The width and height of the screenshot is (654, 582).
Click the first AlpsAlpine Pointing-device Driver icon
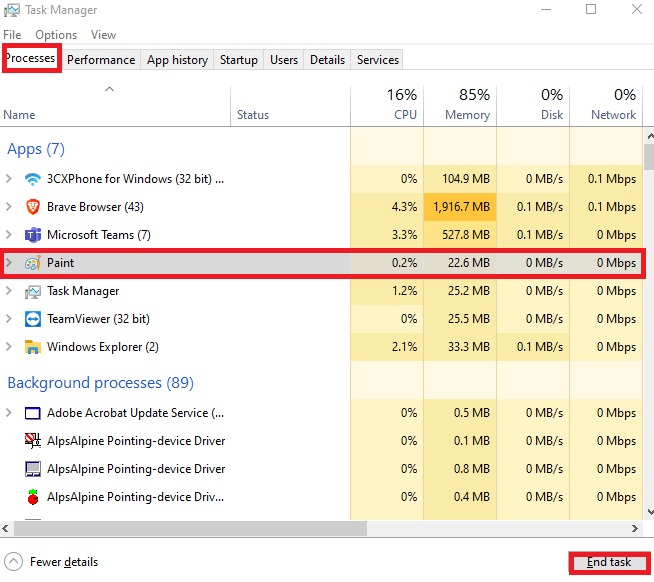33,441
